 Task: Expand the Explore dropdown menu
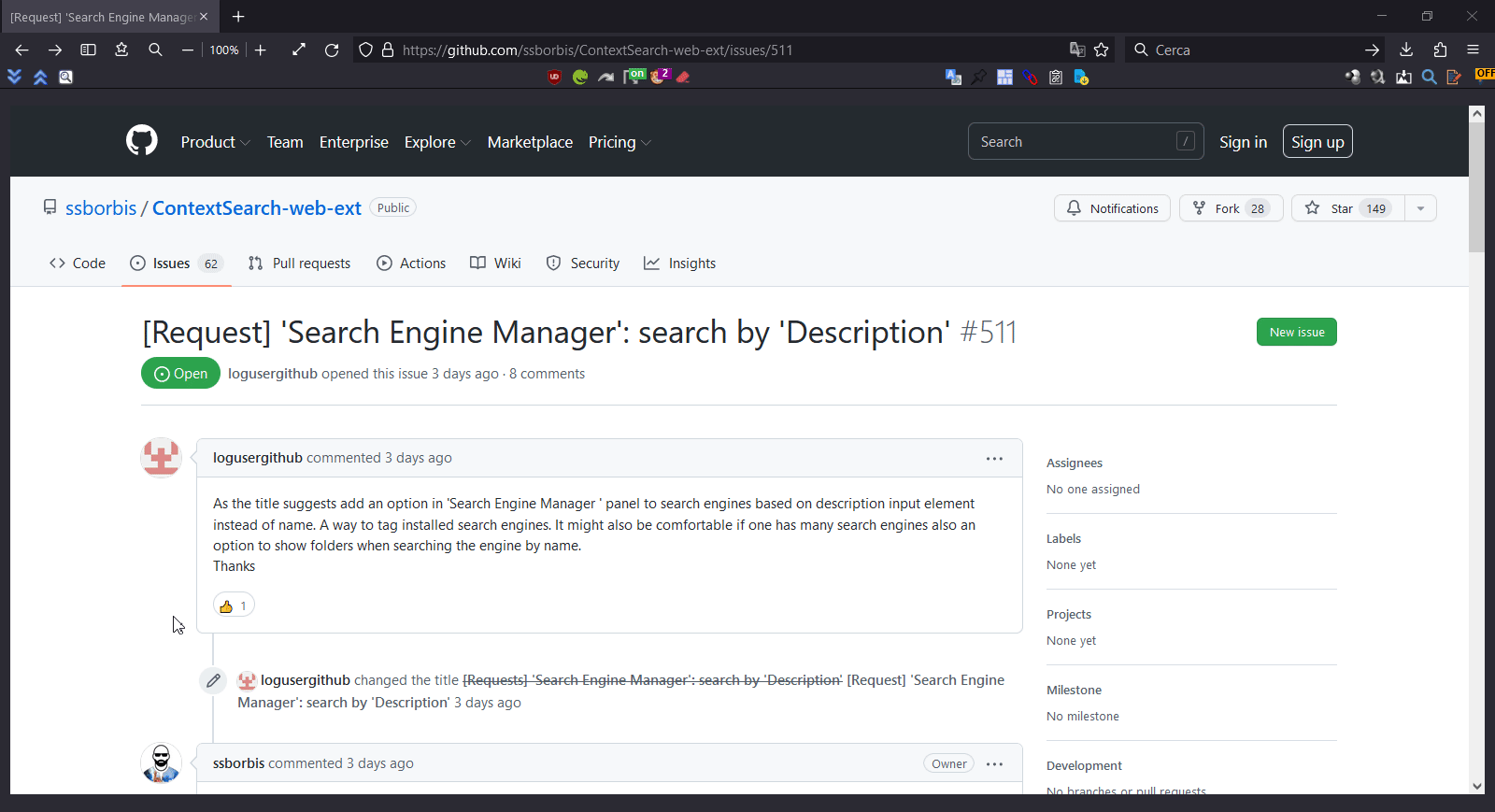click(437, 142)
